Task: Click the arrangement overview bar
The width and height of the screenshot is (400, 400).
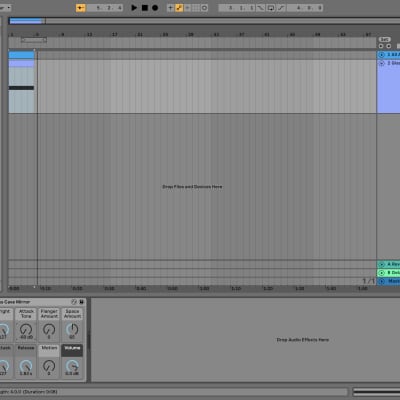Action: (204, 21)
